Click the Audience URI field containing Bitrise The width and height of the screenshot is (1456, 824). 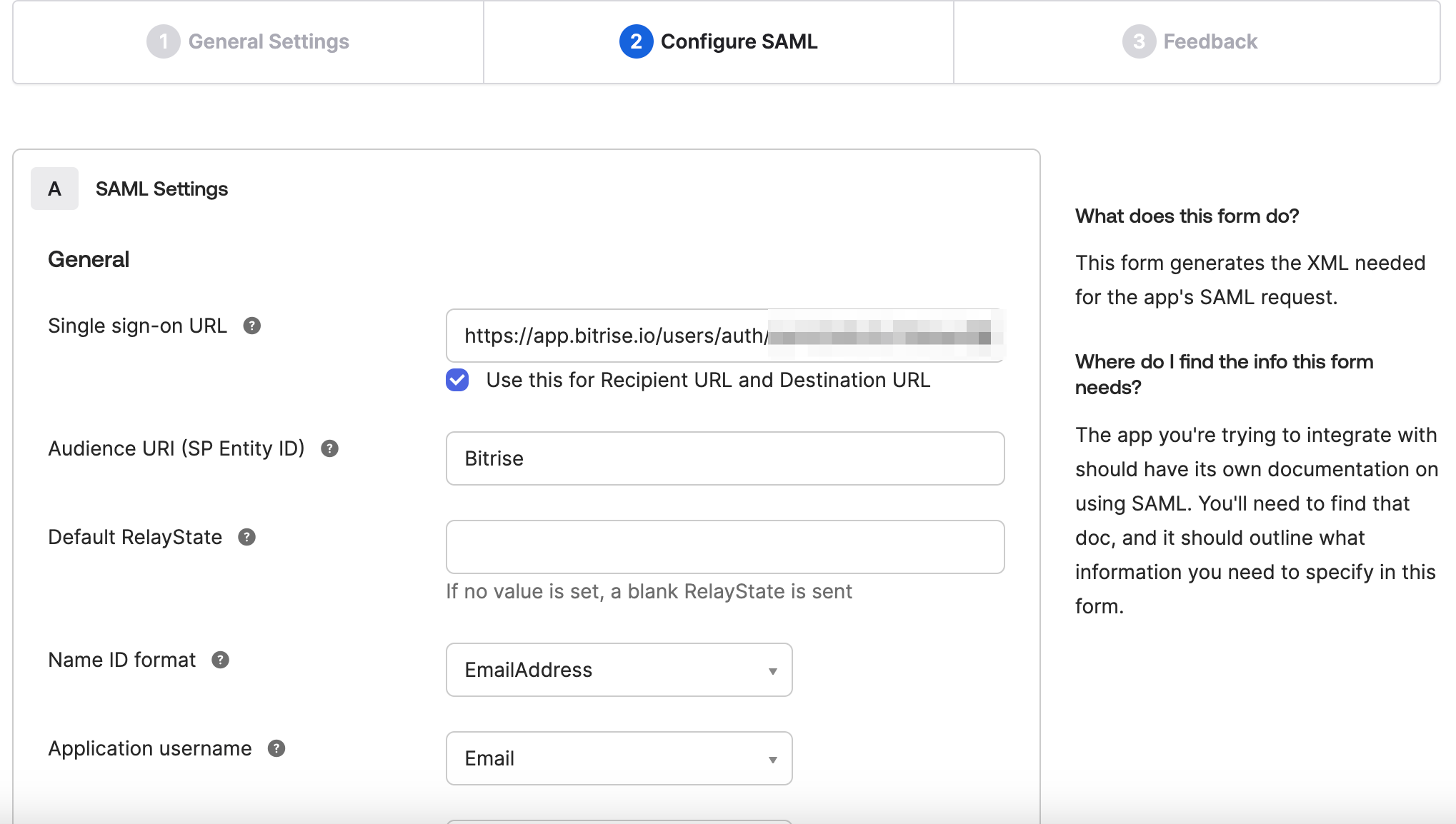pos(724,458)
